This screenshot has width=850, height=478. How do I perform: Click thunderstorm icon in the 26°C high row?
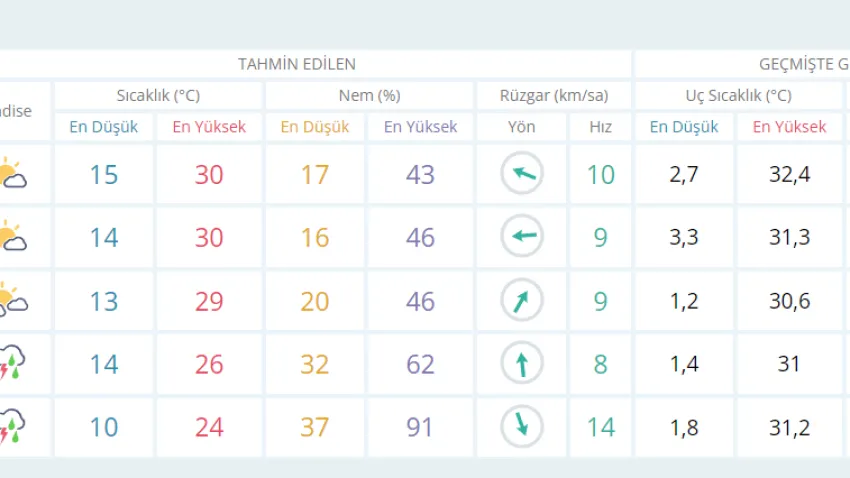click(x=12, y=363)
